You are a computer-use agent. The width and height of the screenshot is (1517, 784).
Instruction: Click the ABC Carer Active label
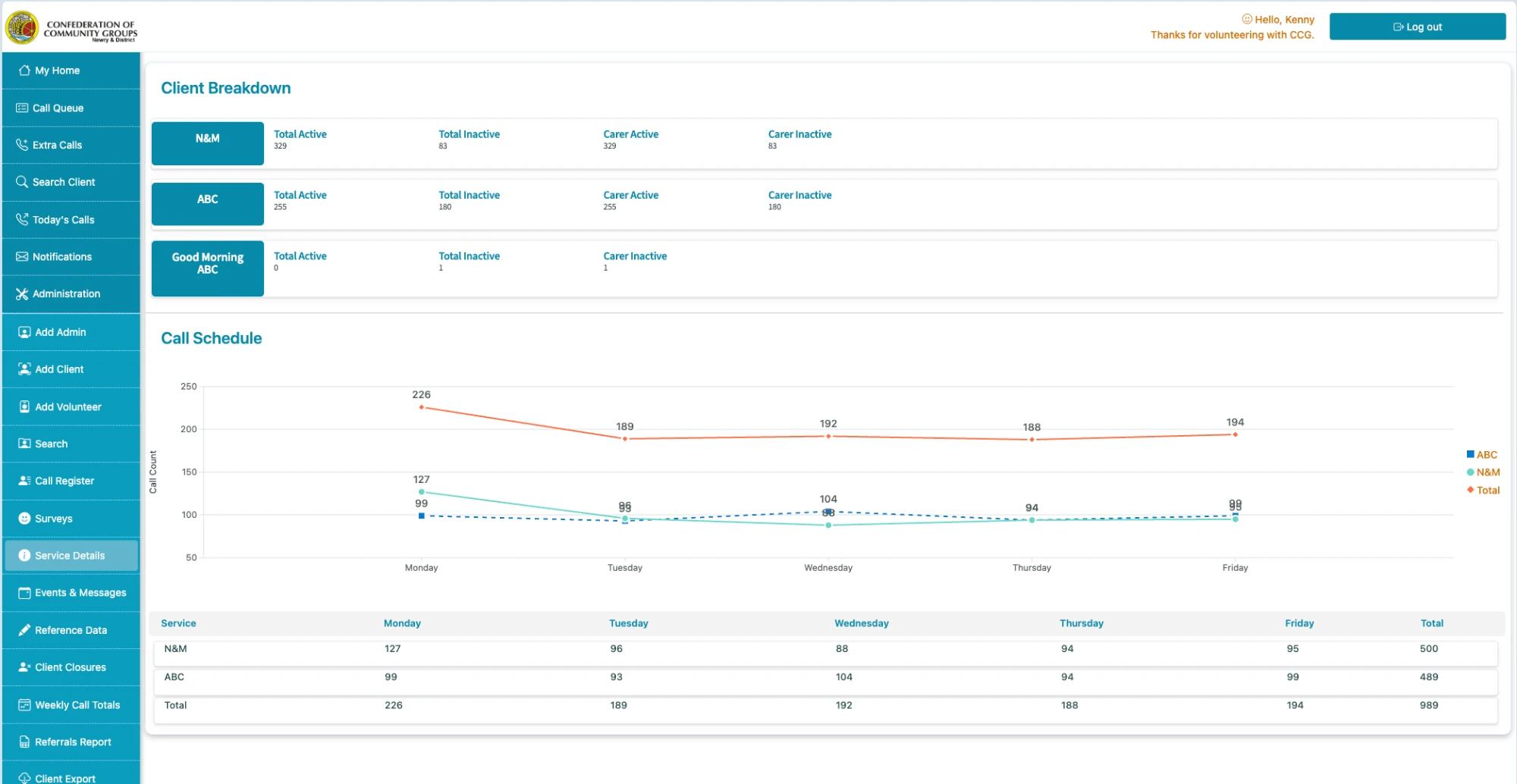[x=631, y=195]
